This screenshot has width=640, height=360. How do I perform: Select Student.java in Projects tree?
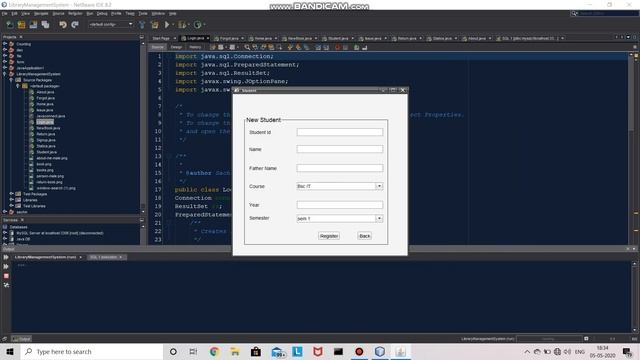click(x=47, y=152)
